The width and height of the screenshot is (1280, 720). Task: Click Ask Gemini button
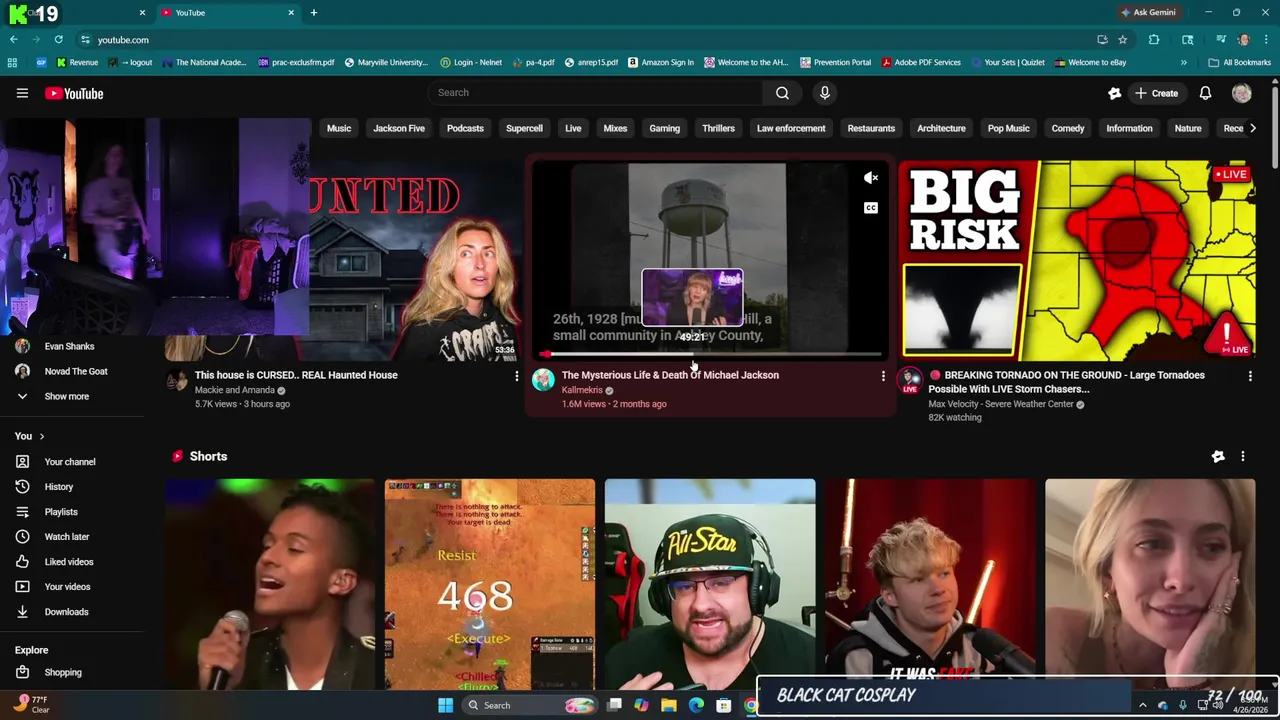pos(1148,13)
